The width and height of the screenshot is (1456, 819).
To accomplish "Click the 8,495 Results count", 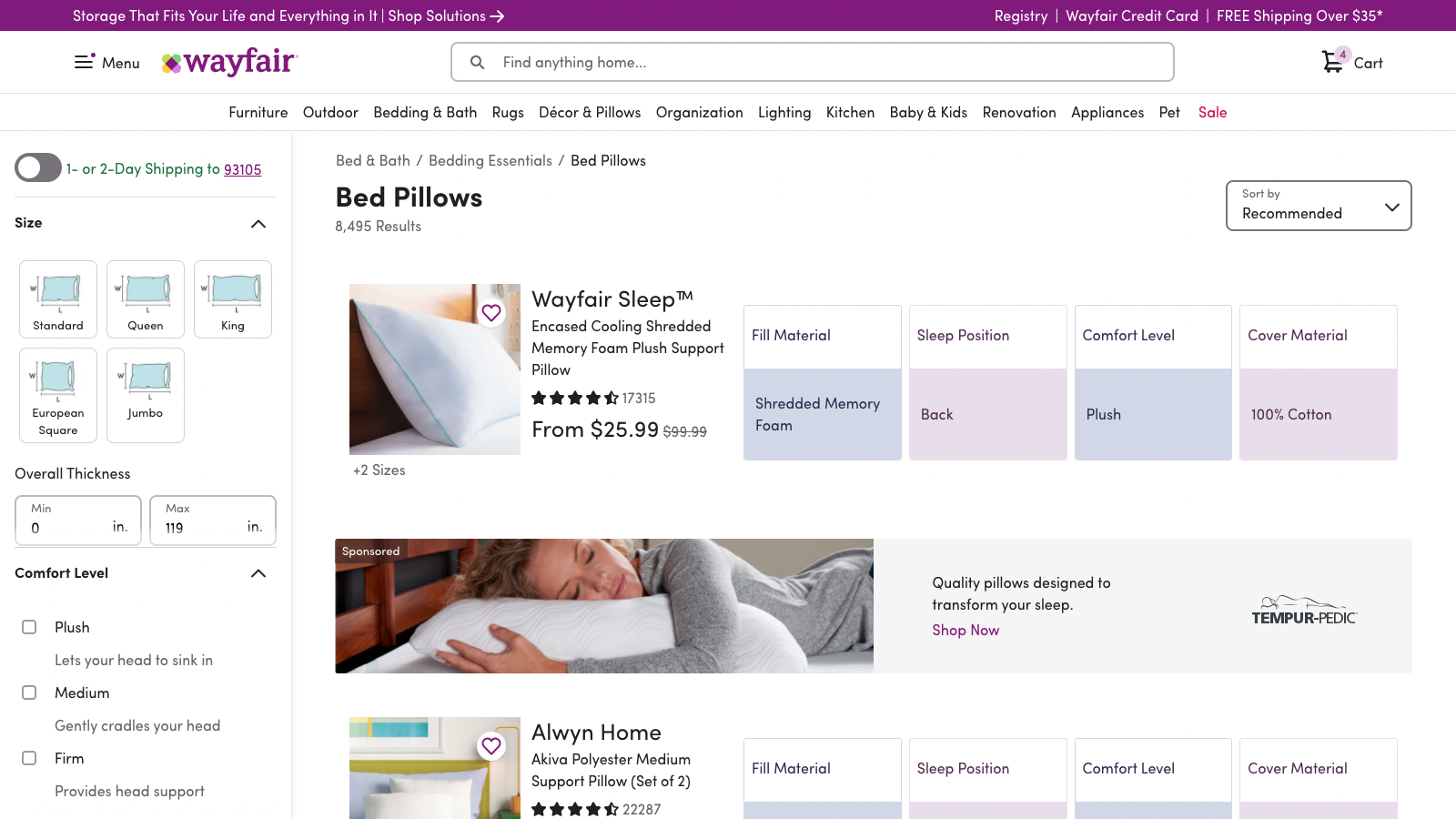I will coord(379,226).
